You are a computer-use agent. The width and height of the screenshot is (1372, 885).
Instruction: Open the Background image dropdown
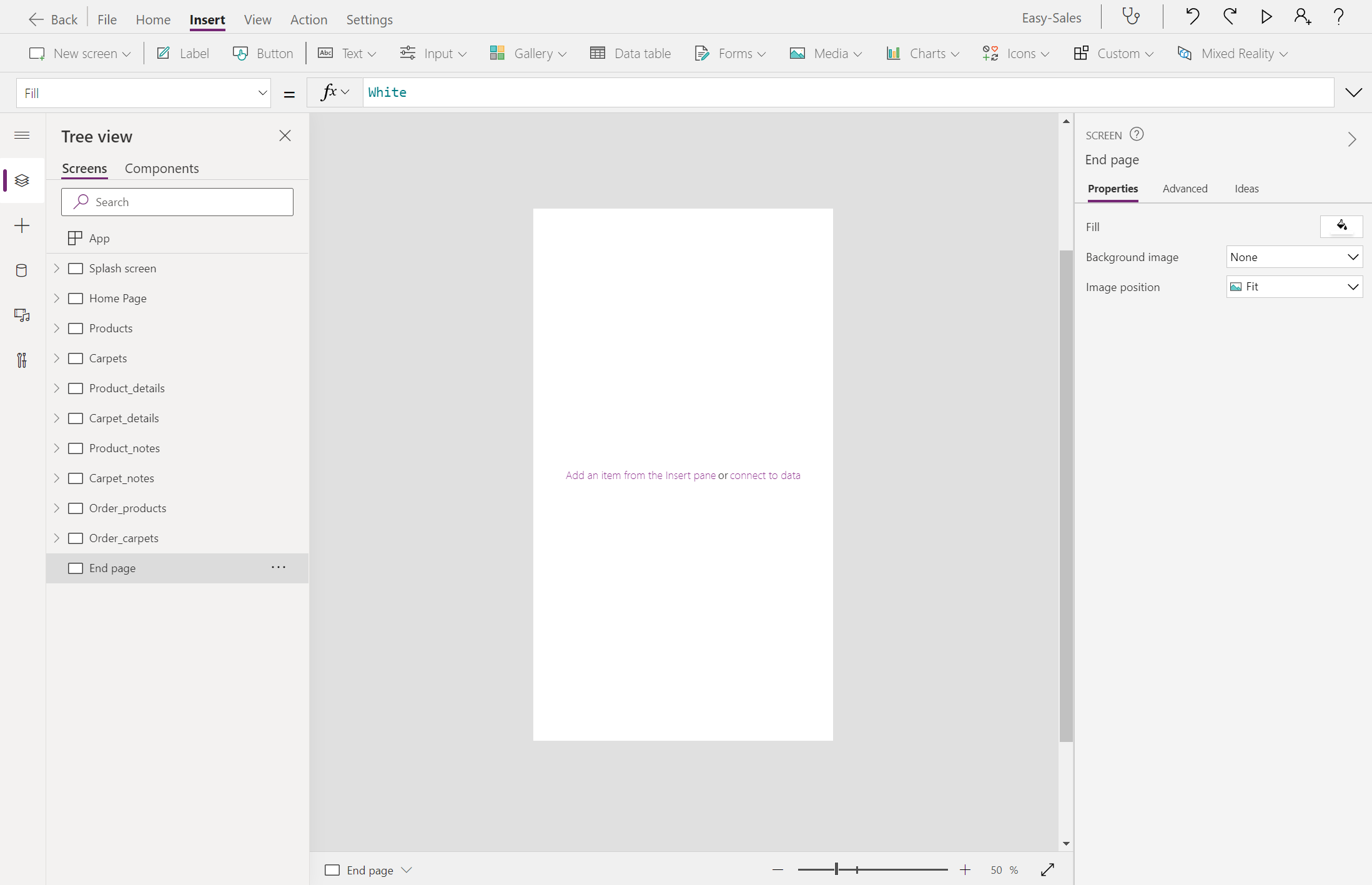coord(1294,257)
